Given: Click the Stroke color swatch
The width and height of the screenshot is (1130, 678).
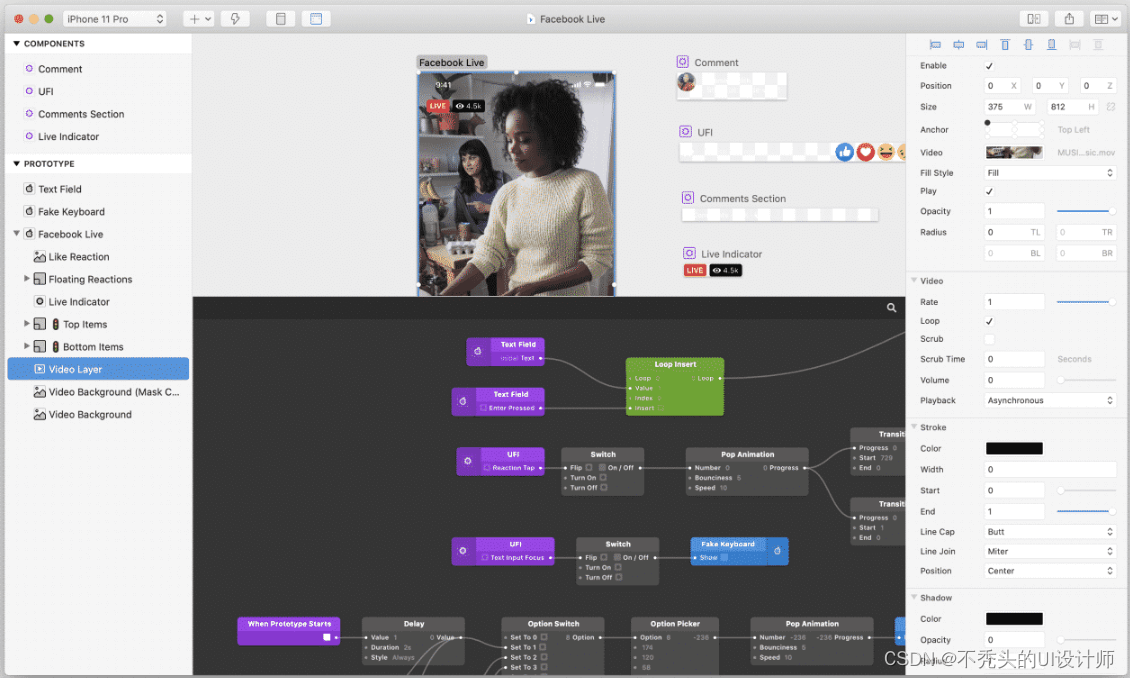Looking at the screenshot, I should 1014,448.
